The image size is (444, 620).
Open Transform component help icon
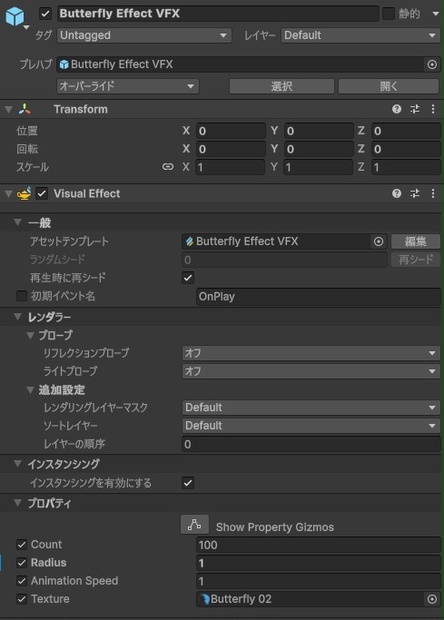(x=397, y=109)
